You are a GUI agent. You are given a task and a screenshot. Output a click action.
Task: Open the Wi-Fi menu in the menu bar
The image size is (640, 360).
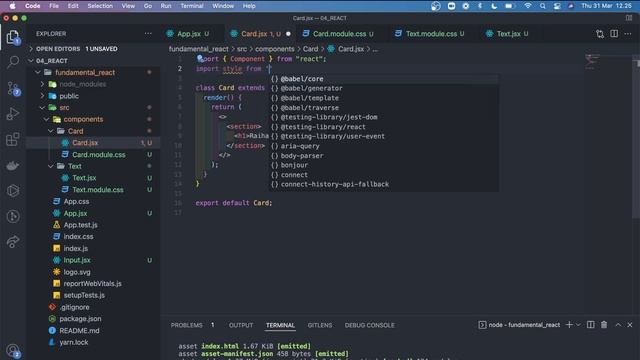tap(528, 6)
